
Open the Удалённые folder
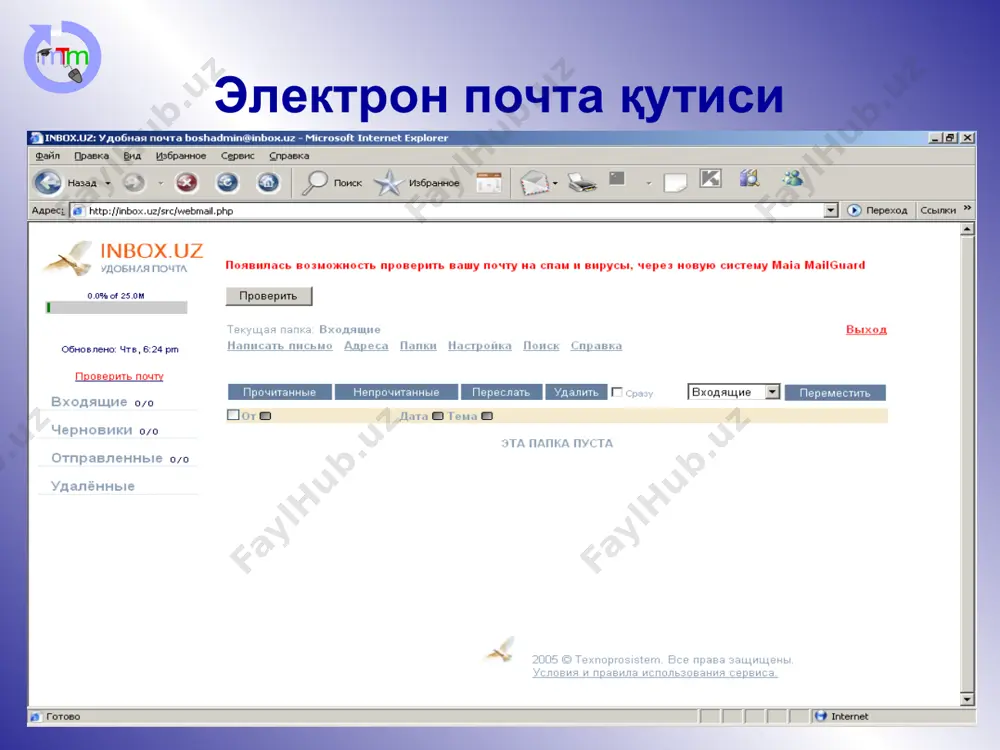[x=93, y=486]
